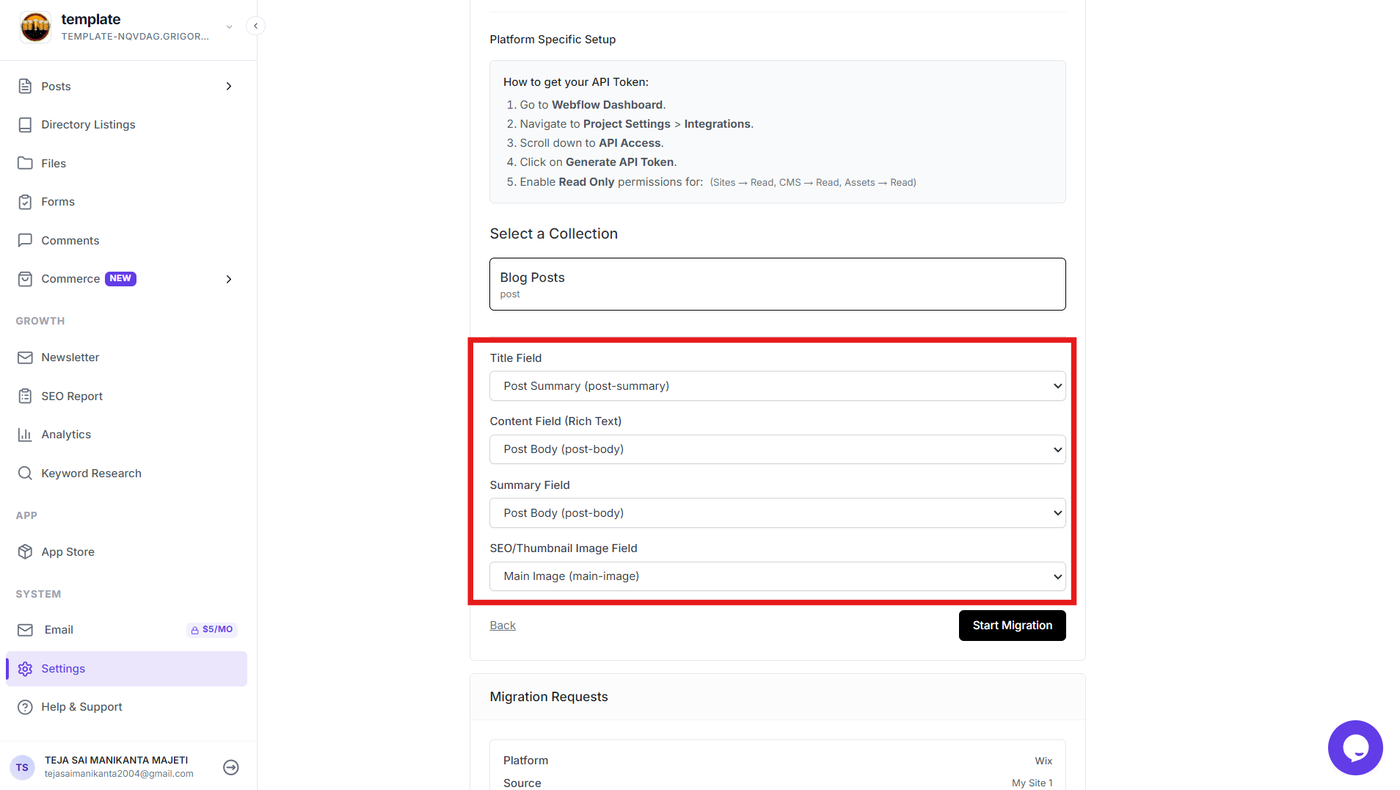Expand the Posts submenu arrow
This screenshot has height=790, width=1400.
(229, 86)
